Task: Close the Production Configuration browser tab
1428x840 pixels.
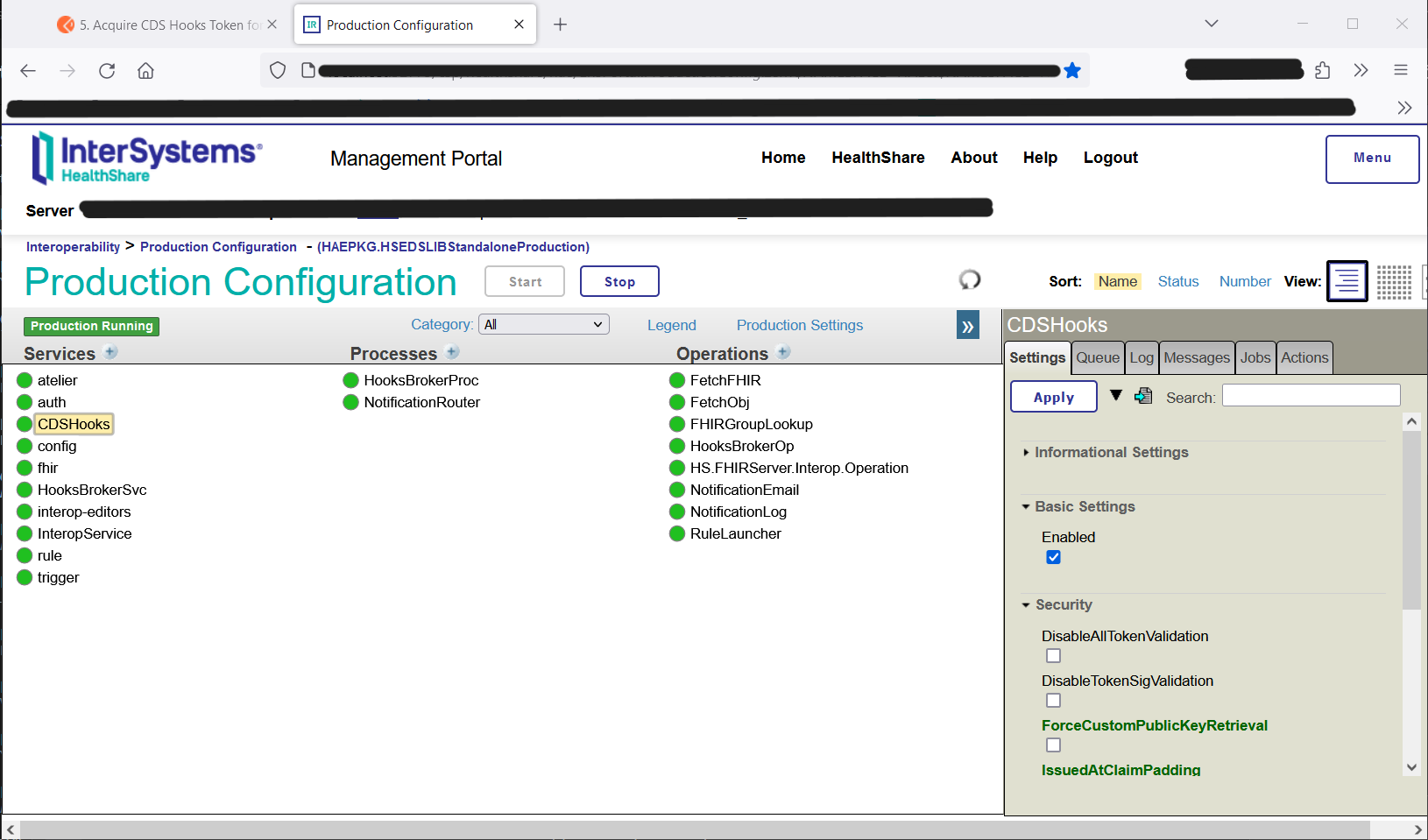Action: pos(520,25)
